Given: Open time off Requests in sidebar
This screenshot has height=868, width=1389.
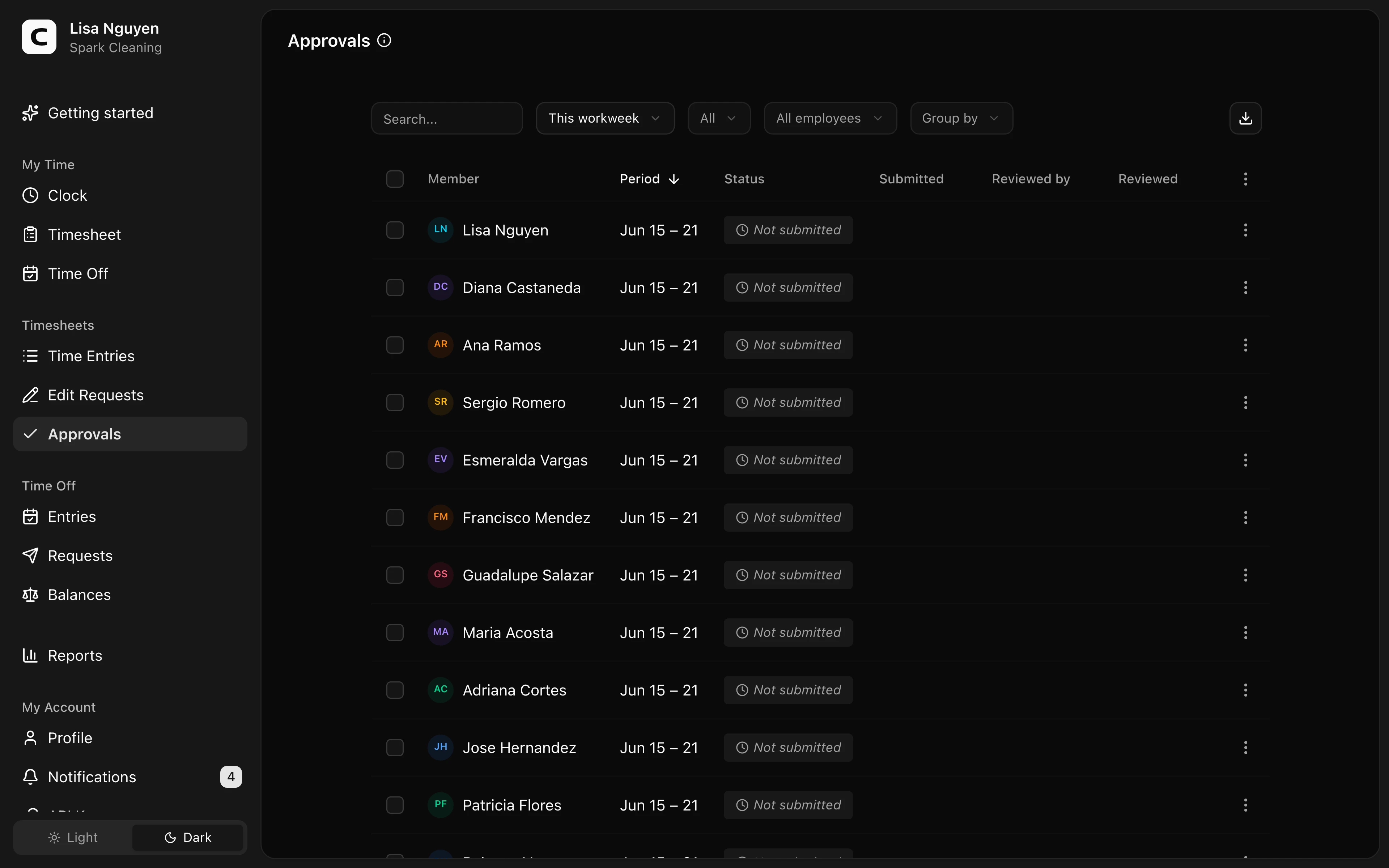Looking at the screenshot, I should pyautogui.click(x=130, y=556).
